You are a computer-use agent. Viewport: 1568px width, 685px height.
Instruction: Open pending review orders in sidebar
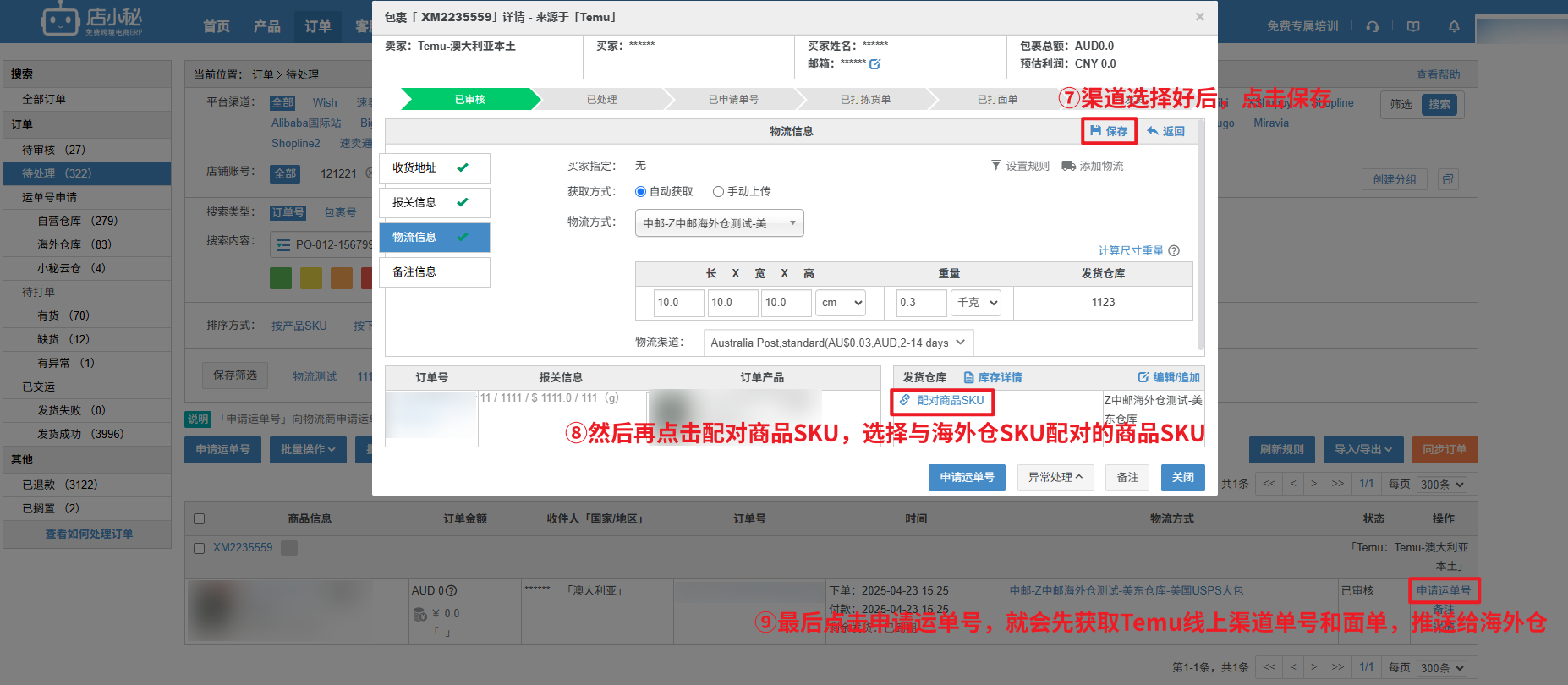point(87,150)
